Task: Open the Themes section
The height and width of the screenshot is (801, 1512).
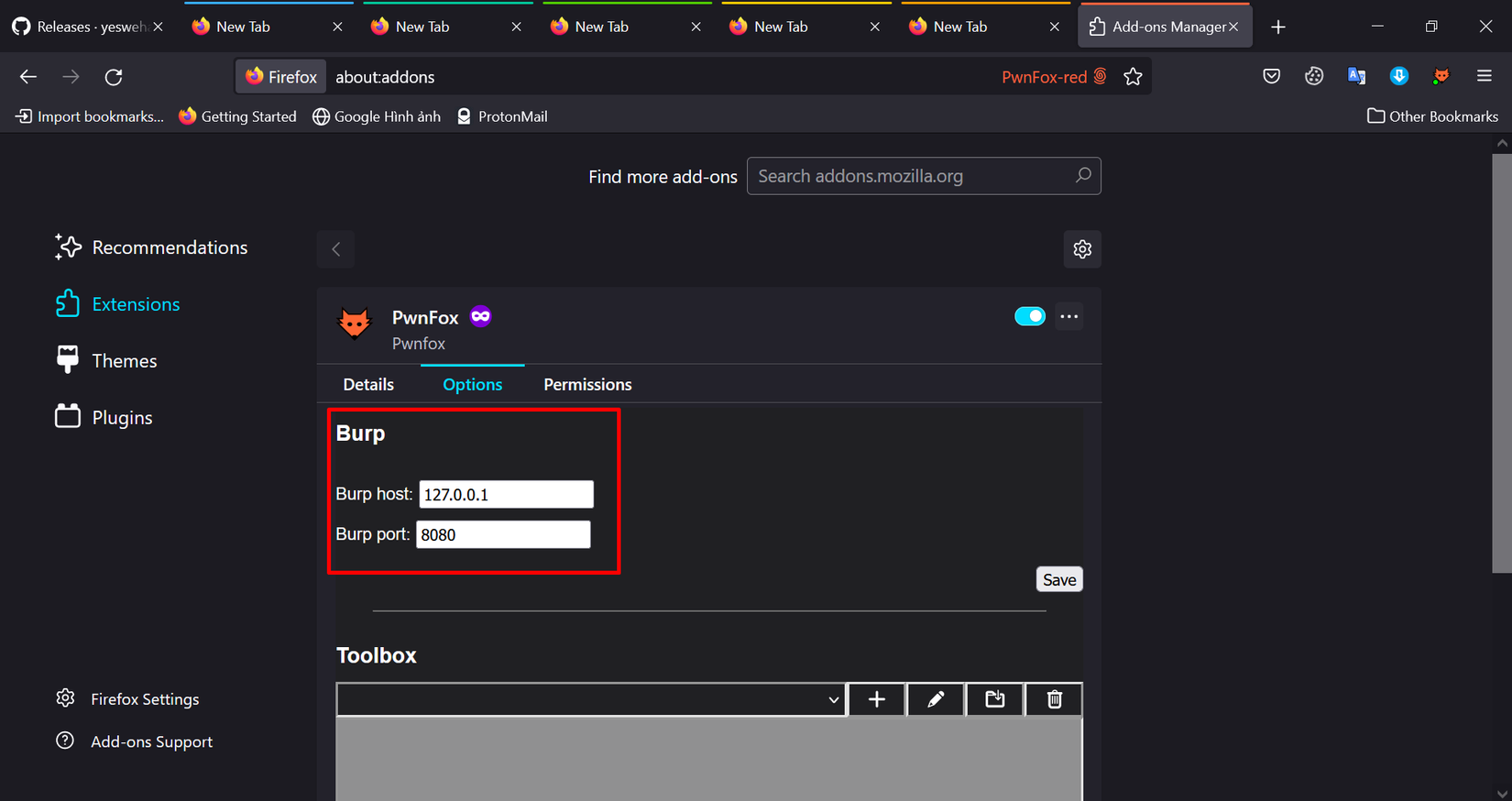Action: tap(106, 361)
